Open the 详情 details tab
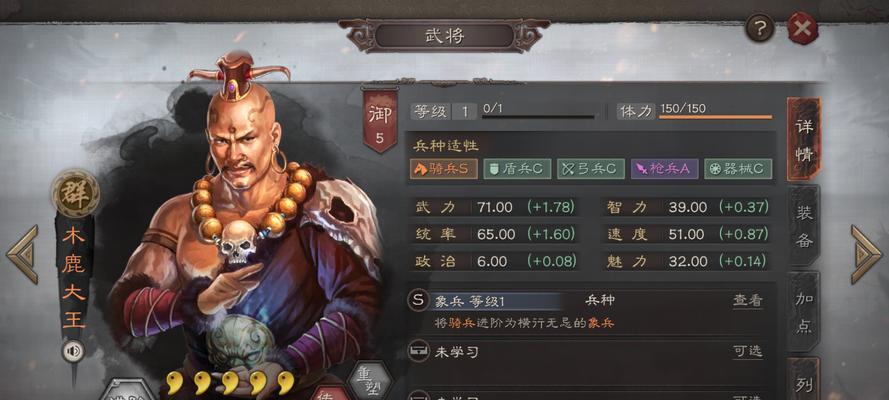The image size is (889, 400). tap(803, 139)
